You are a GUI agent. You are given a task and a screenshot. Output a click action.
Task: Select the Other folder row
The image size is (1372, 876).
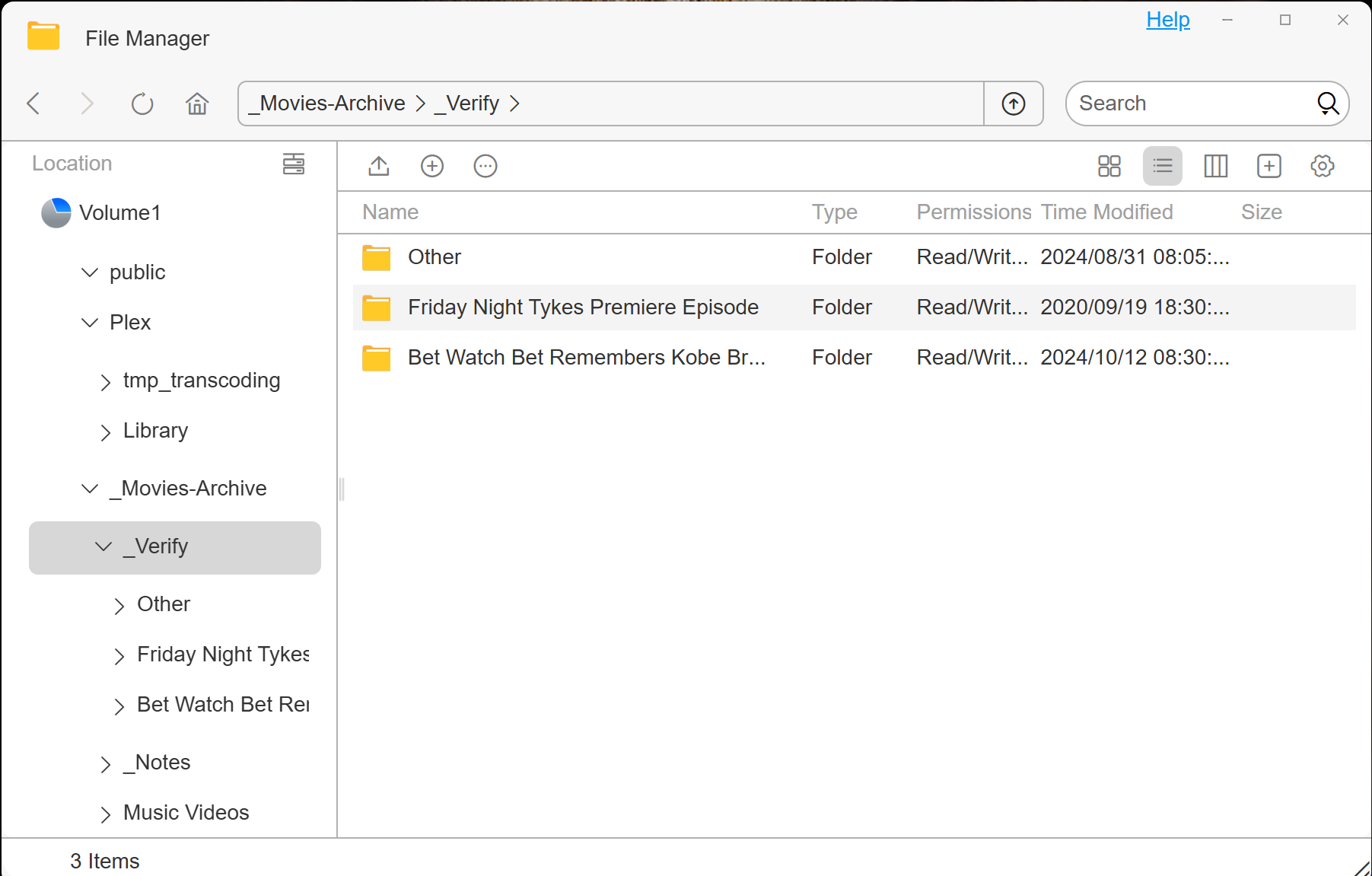click(x=854, y=257)
